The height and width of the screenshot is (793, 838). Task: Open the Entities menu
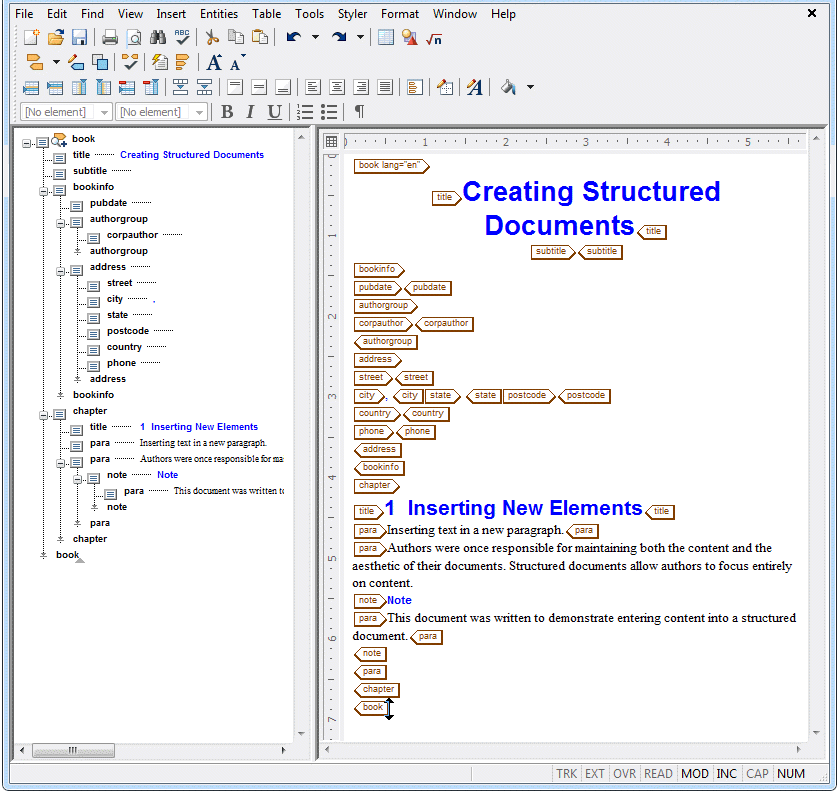pyautogui.click(x=219, y=14)
